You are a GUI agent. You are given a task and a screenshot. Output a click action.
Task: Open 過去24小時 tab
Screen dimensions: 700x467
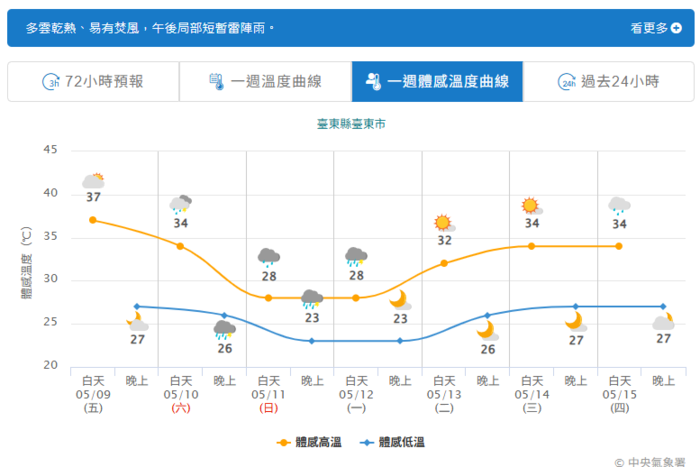coord(608,82)
